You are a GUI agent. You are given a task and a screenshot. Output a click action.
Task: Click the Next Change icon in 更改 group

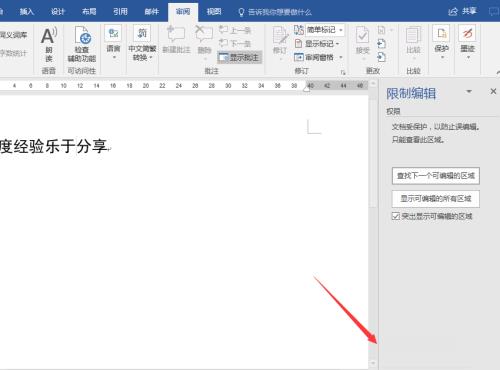coord(382,57)
